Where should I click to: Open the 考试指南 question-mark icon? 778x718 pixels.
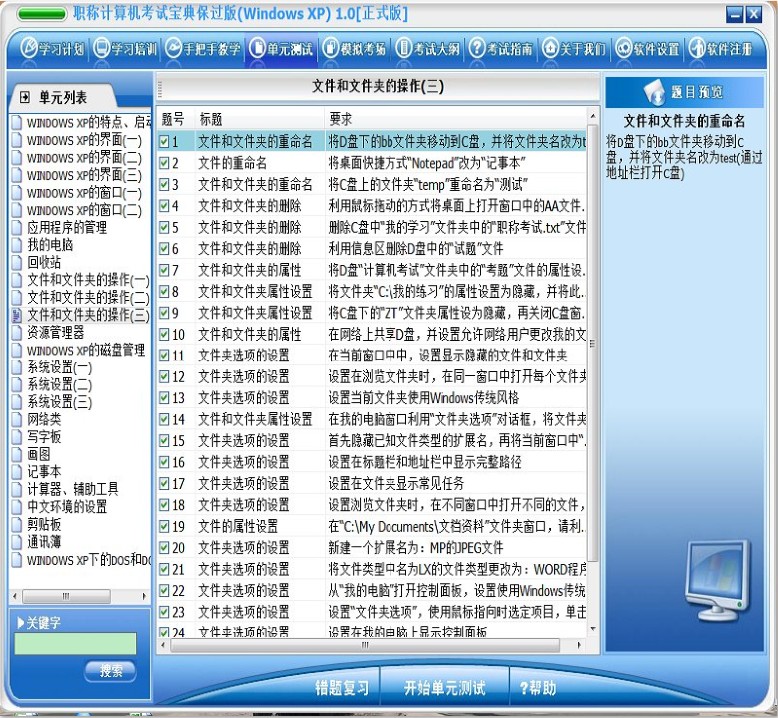[x=476, y=49]
